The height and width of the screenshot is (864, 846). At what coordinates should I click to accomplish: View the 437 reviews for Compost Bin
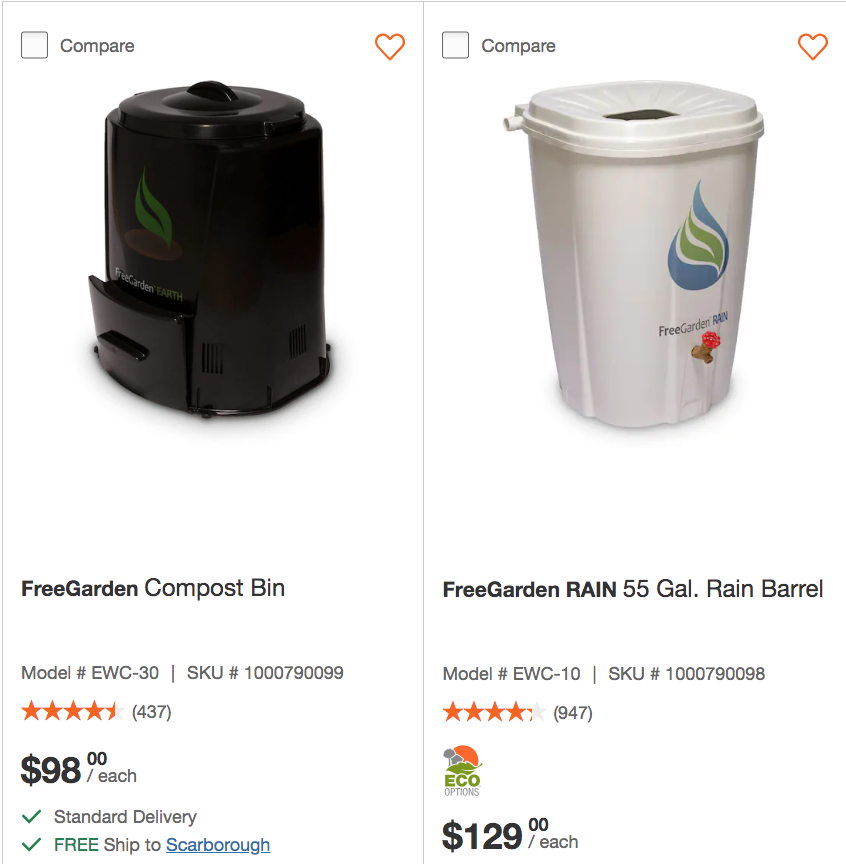click(x=152, y=713)
